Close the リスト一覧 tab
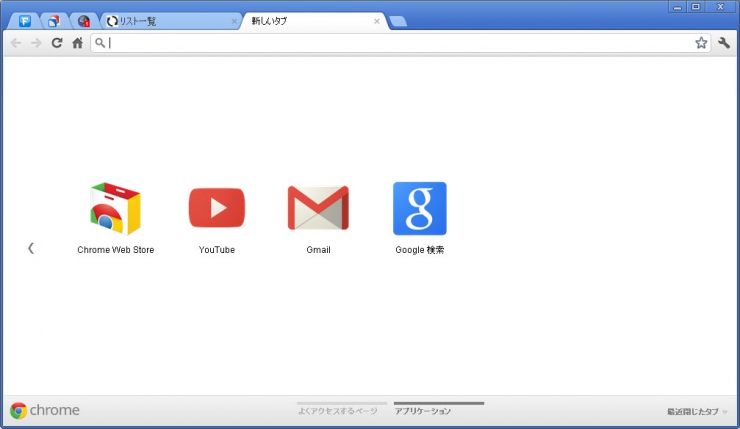 point(234,21)
